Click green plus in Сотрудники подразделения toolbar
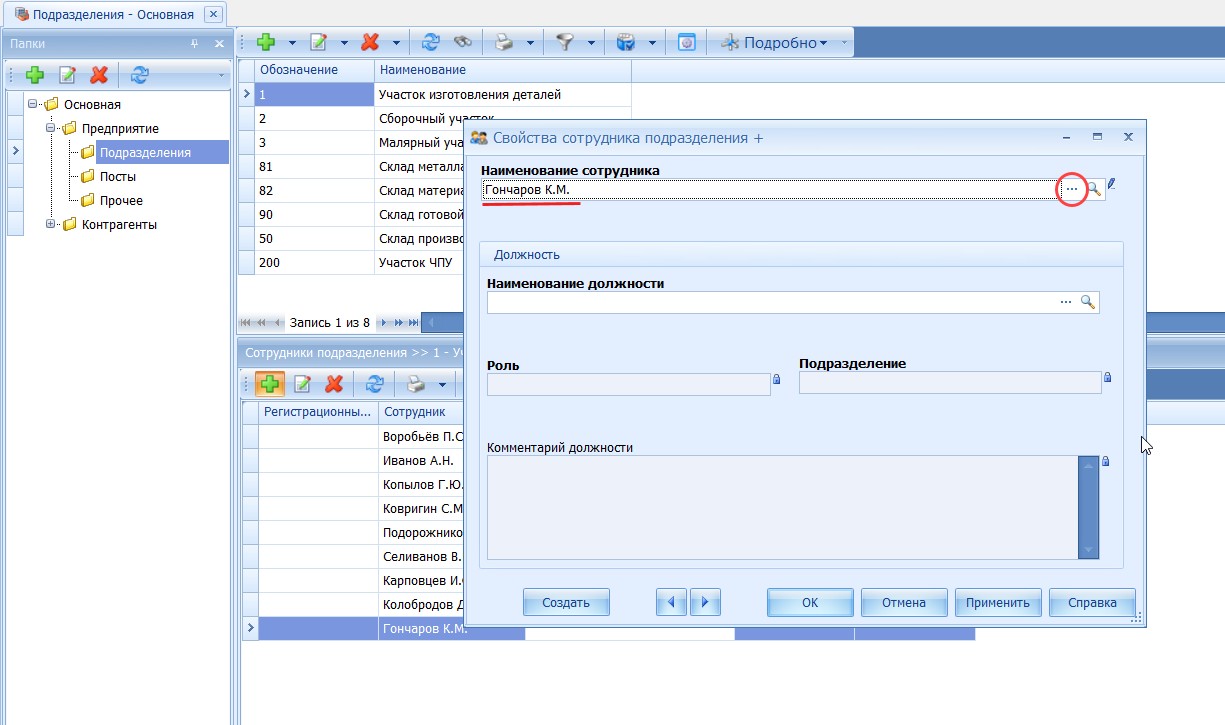Viewport: 1225px width, 725px height. (270, 384)
